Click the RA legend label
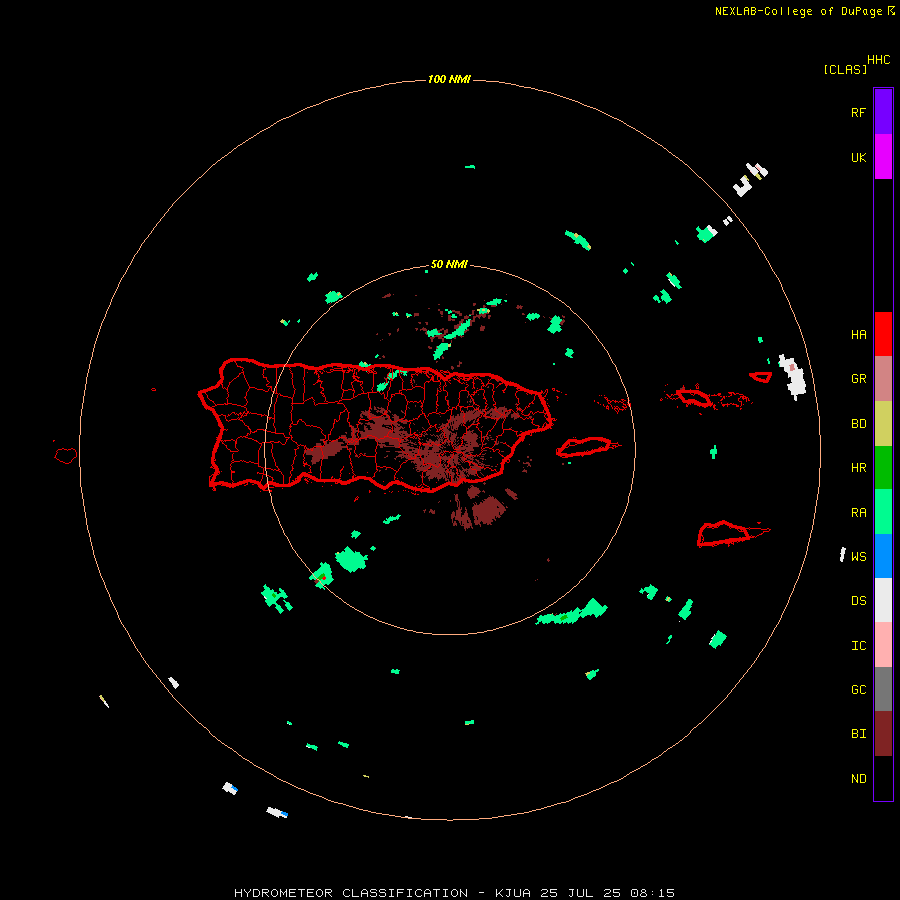This screenshot has width=900, height=900. [858, 513]
